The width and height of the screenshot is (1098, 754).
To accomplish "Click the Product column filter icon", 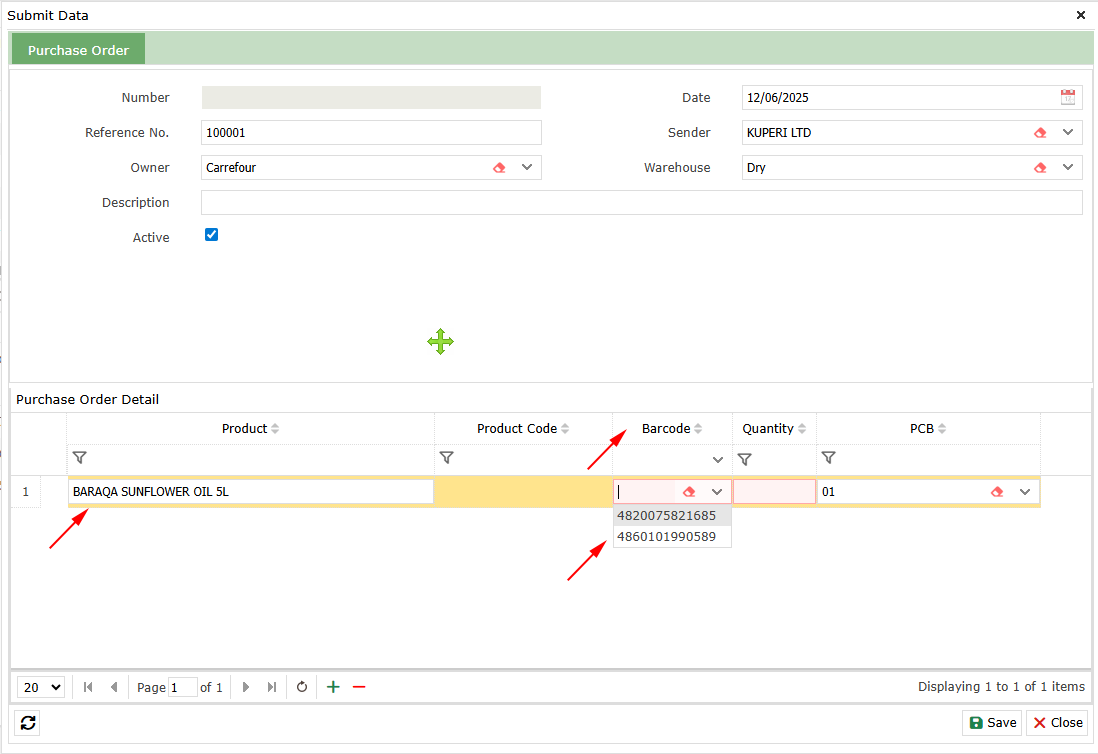I will pyautogui.click(x=80, y=458).
